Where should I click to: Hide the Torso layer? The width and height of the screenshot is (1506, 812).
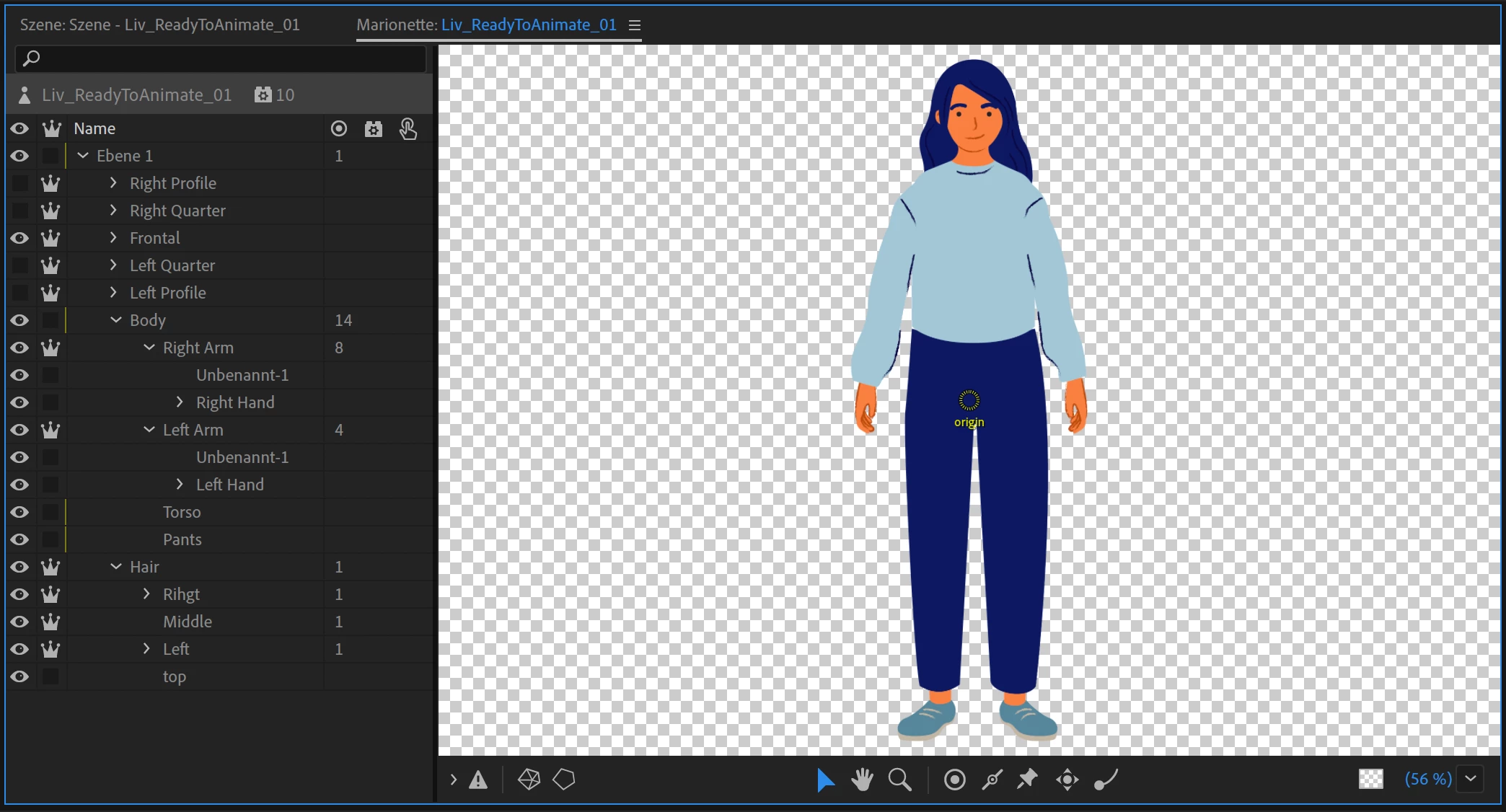19,512
